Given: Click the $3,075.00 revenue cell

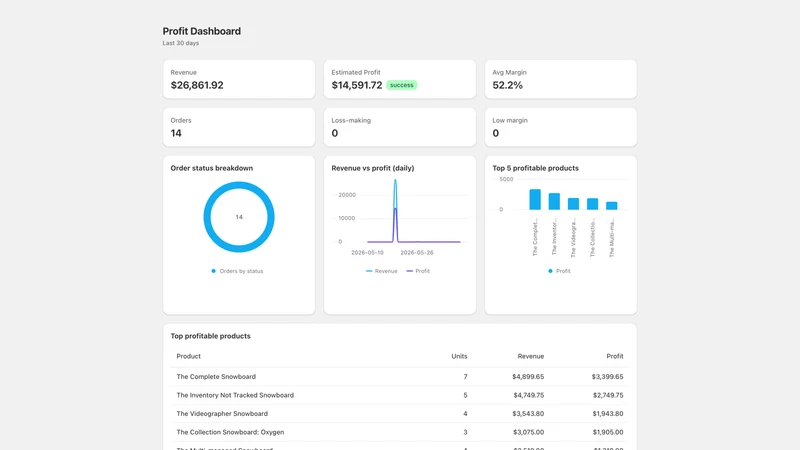Looking at the screenshot, I should 528,432.
